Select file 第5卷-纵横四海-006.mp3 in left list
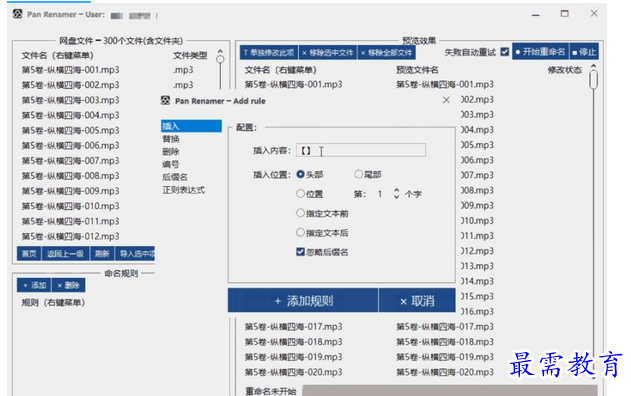631x396 pixels. (70, 145)
